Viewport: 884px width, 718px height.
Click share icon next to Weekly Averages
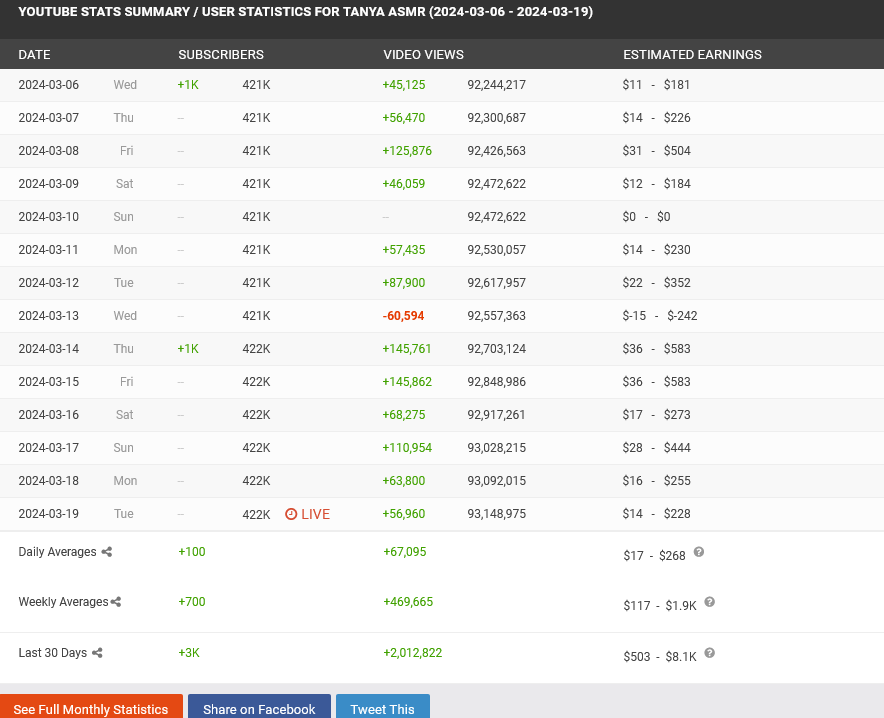pos(116,602)
